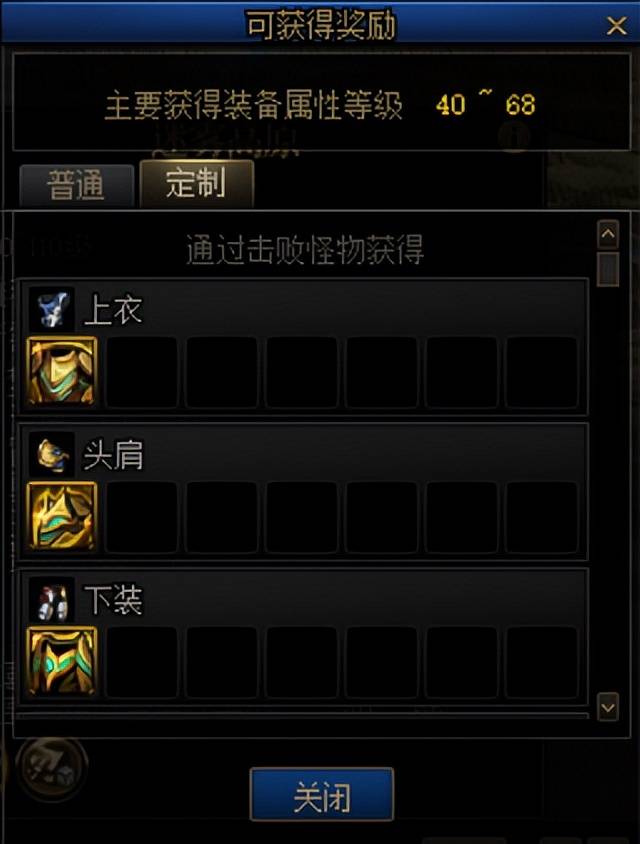Click the scrollbar thumb in reward list

click(608, 269)
